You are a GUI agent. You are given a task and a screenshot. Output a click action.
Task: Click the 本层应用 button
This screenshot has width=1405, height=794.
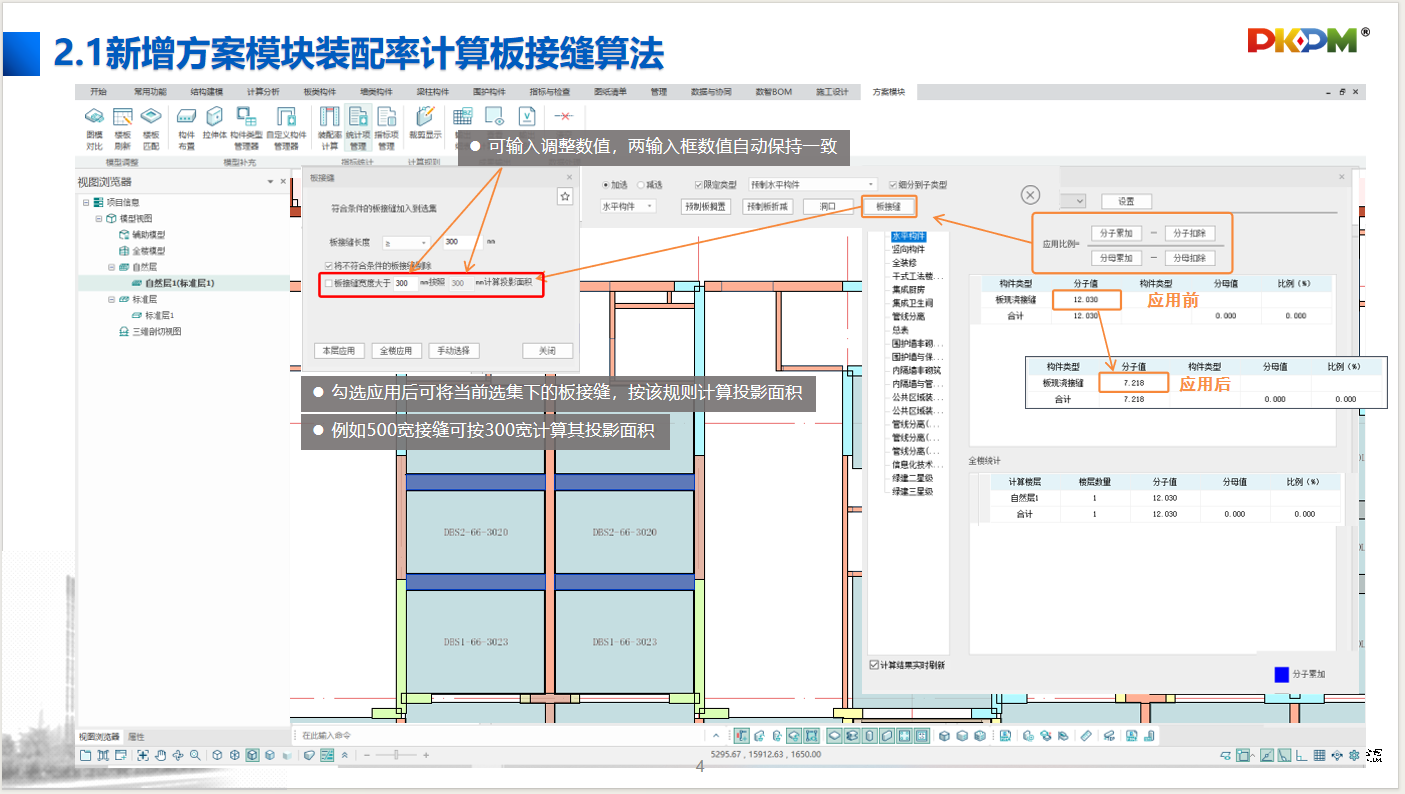point(337,351)
